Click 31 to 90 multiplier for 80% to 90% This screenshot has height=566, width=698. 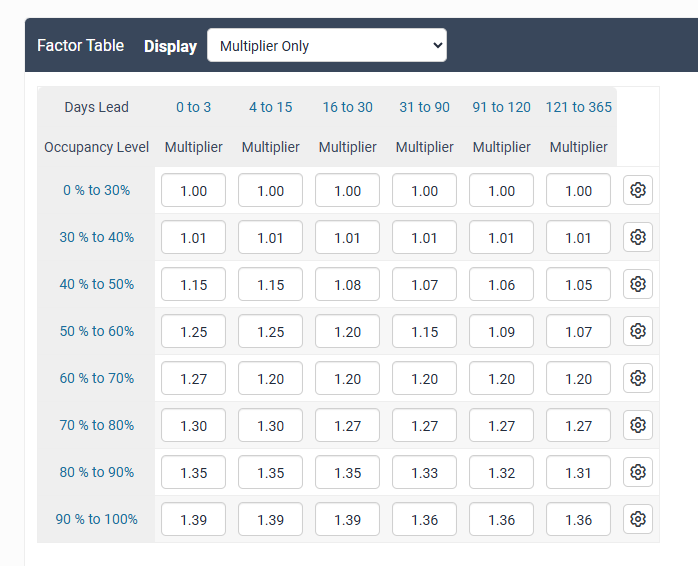coord(424,472)
